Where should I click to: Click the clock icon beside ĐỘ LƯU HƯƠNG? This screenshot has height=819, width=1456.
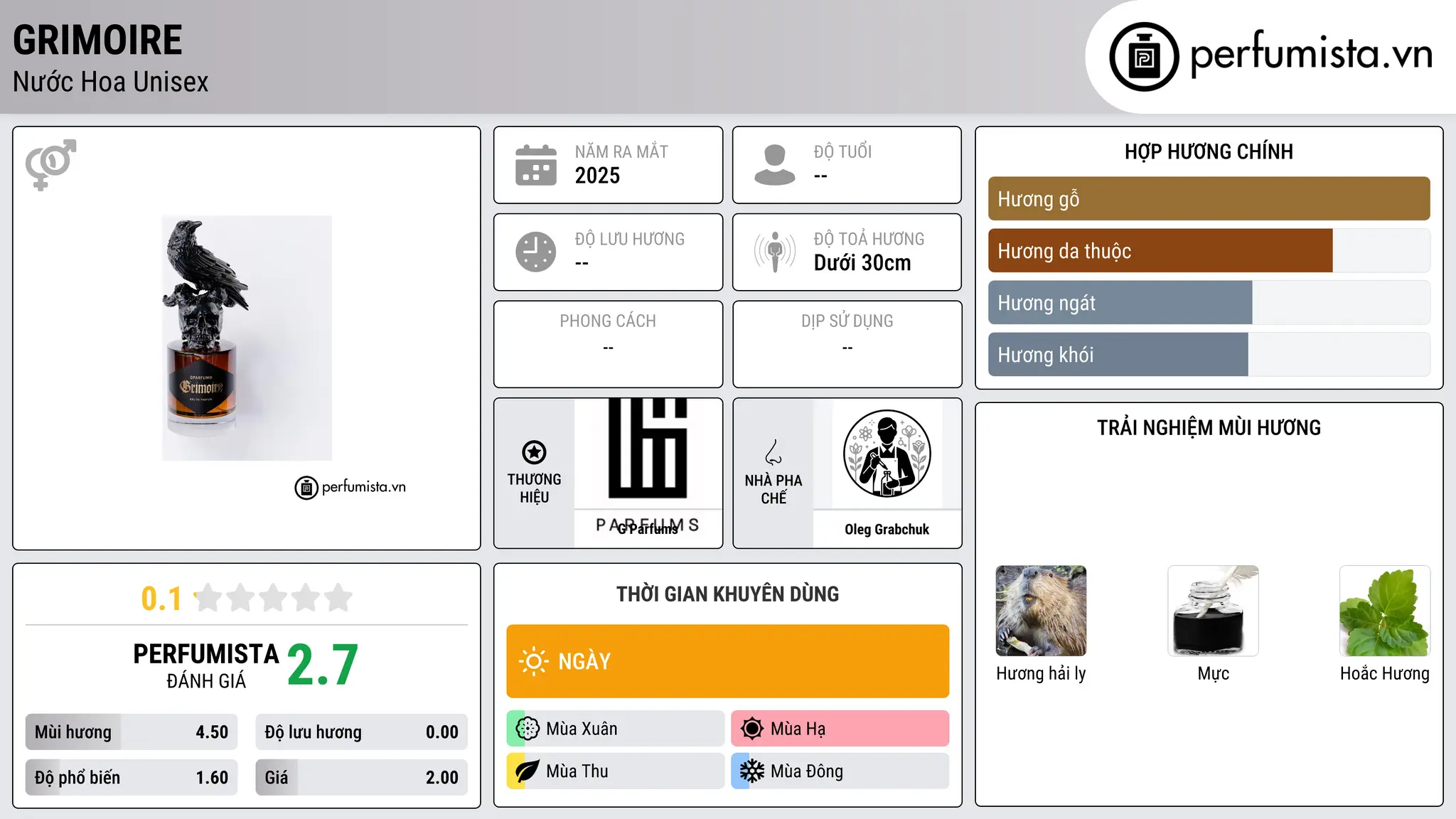pos(536,252)
